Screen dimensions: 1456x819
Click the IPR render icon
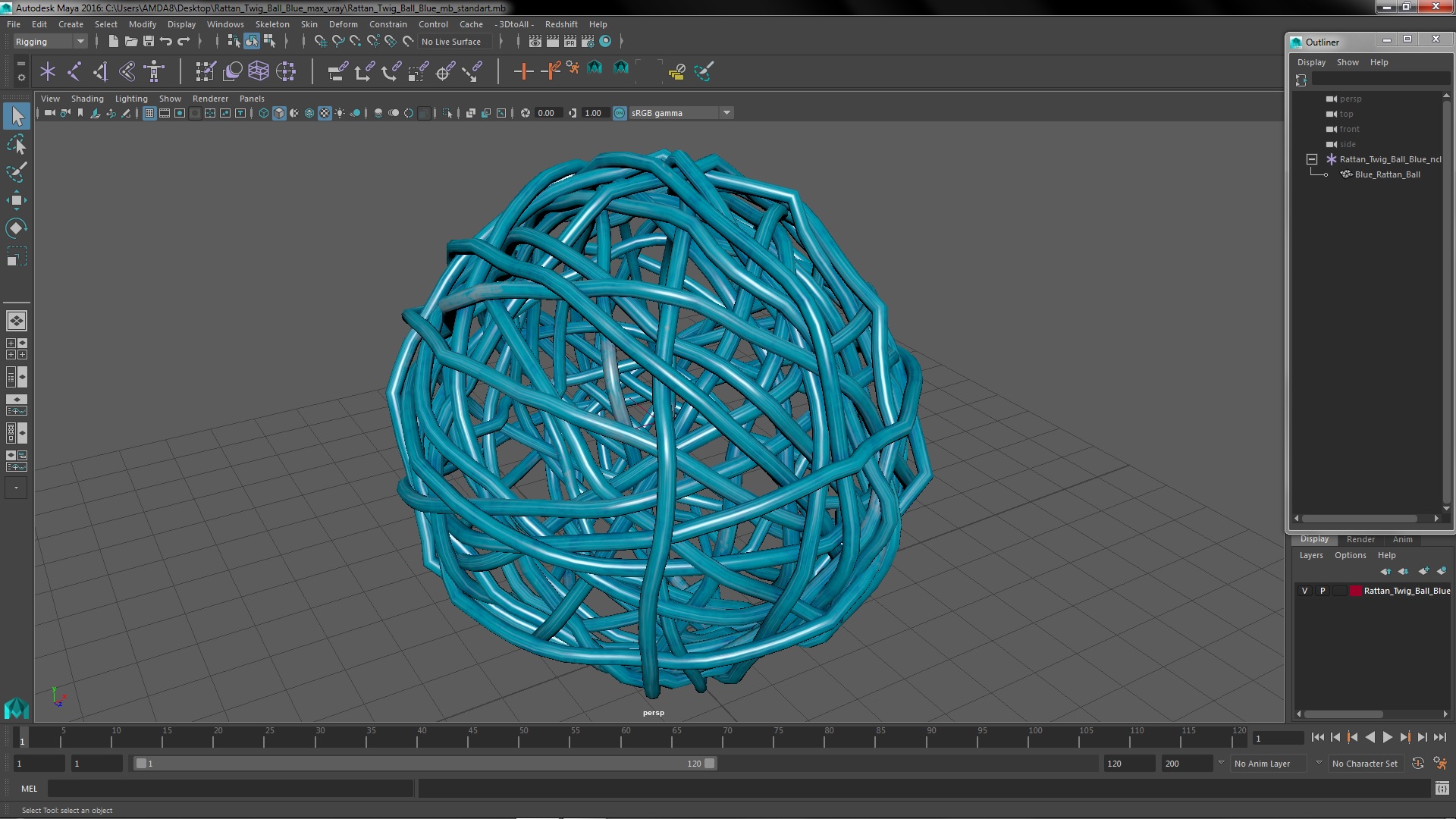[570, 42]
